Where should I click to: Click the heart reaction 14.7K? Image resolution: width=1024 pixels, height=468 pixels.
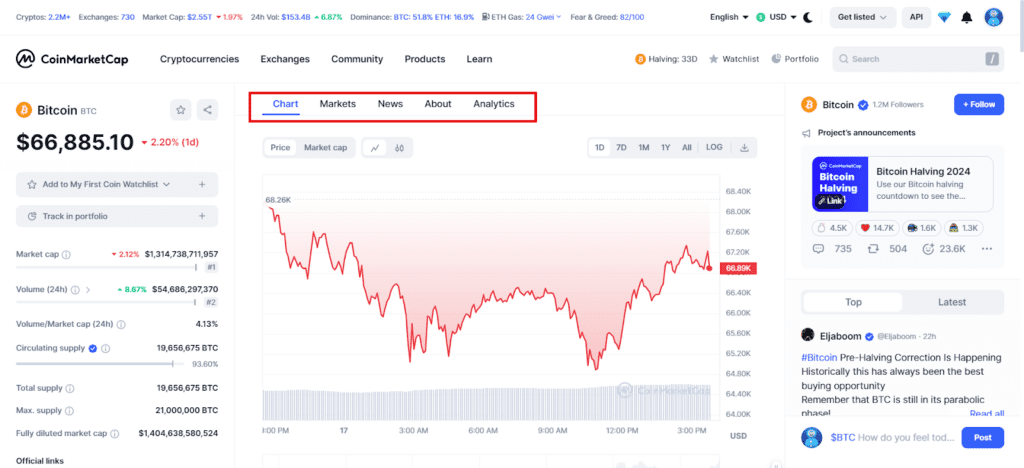(x=876, y=228)
